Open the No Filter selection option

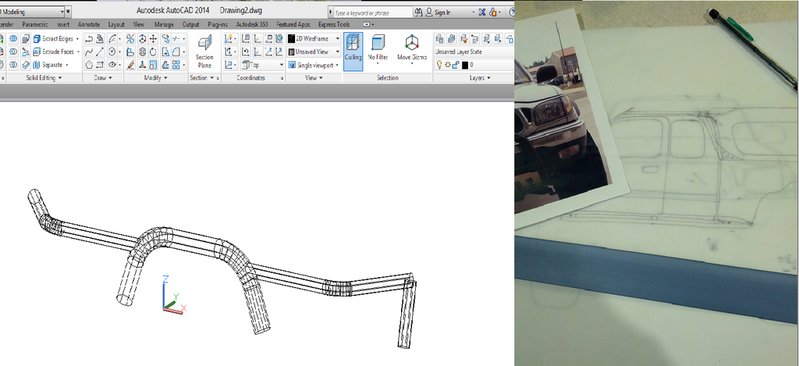point(378,51)
